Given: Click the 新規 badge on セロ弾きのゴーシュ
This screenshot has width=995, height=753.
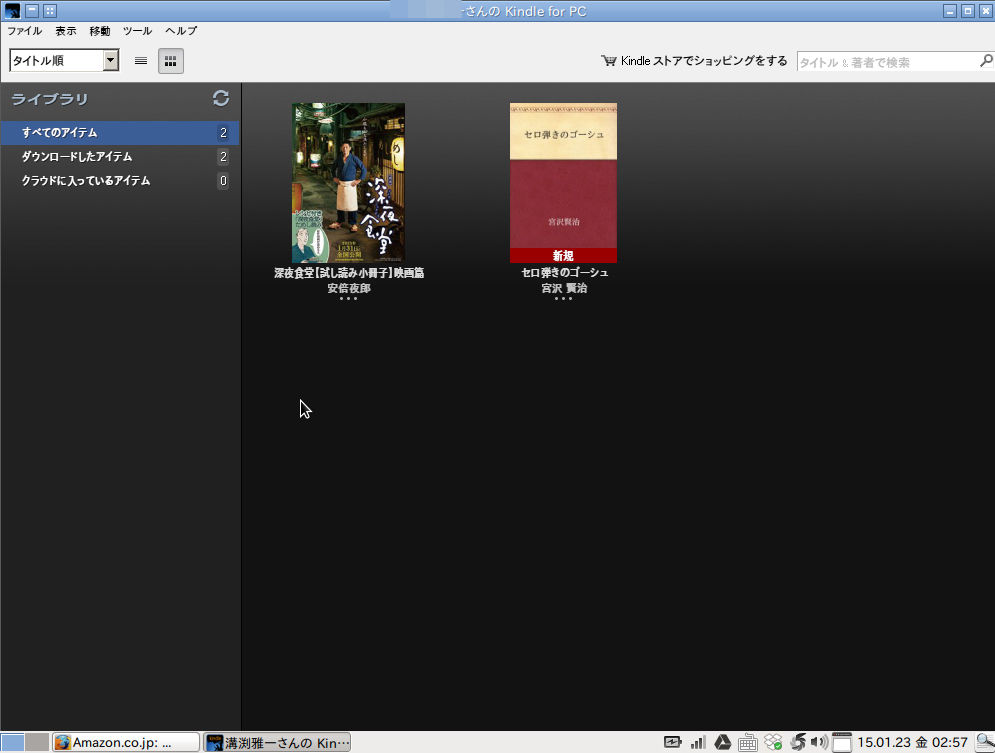Looking at the screenshot, I should [563, 256].
